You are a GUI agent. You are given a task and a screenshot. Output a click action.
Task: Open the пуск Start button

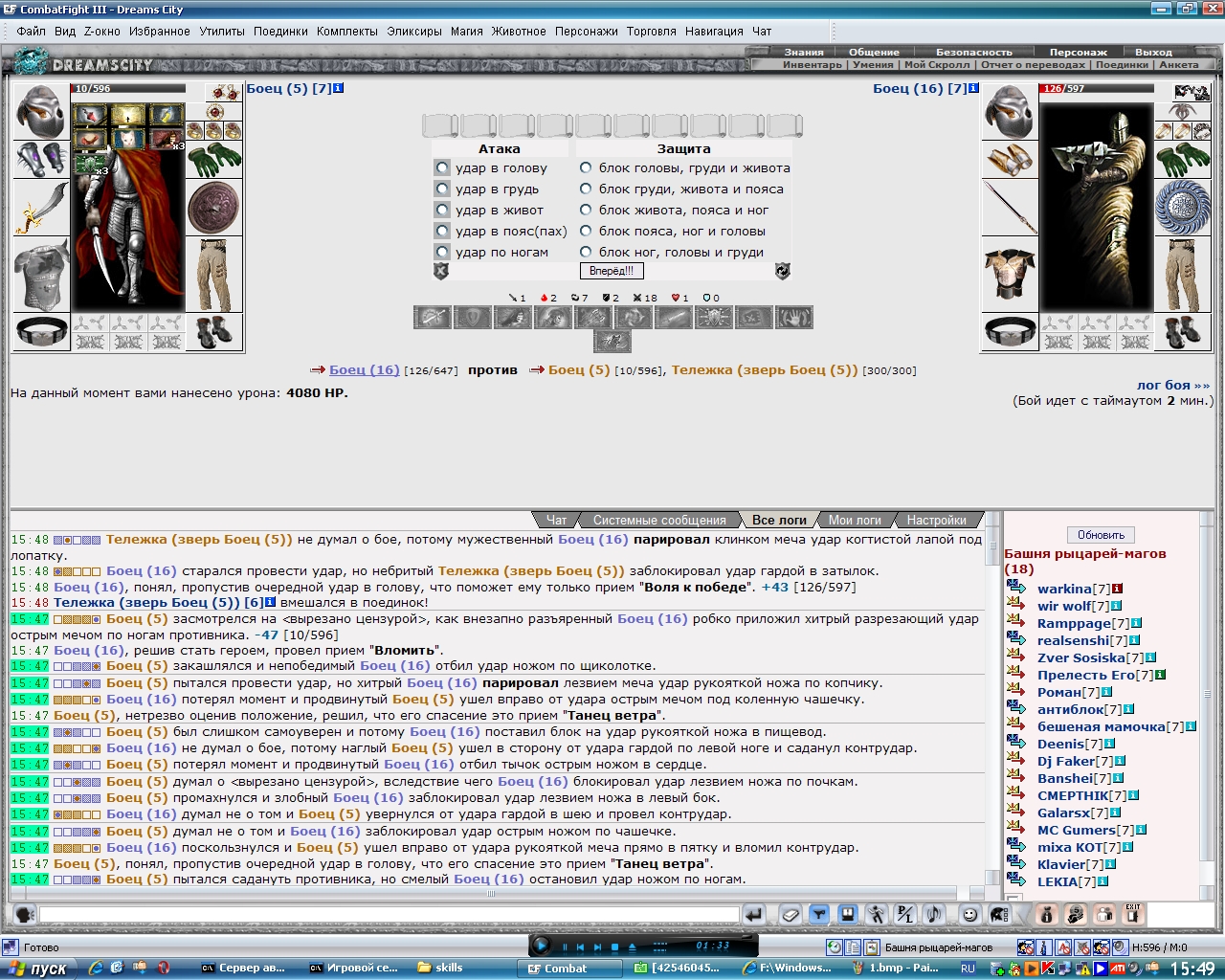(x=40, y=969)
